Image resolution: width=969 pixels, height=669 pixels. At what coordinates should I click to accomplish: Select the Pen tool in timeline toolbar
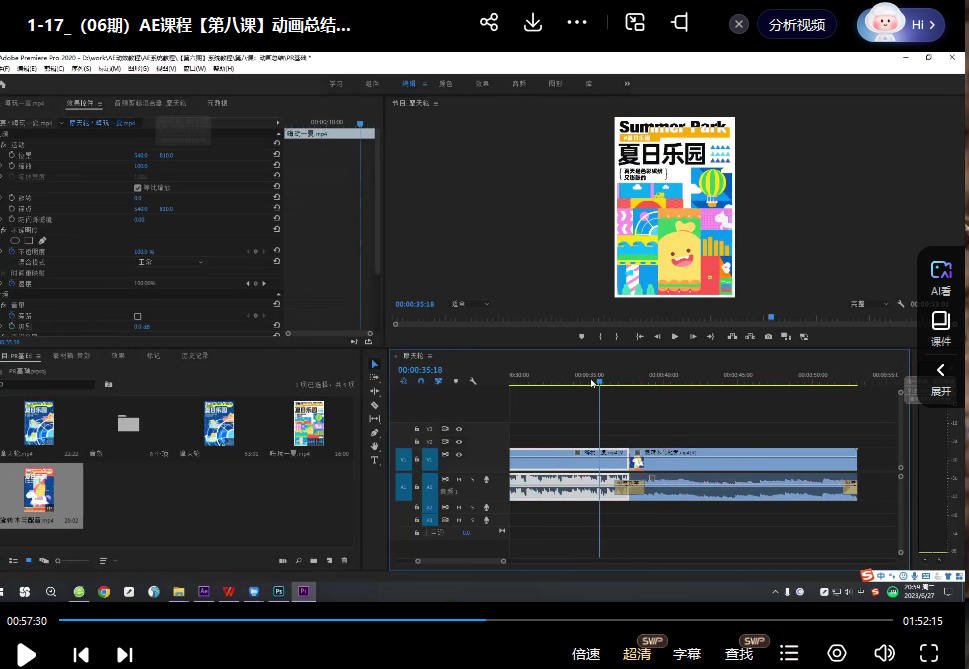tap(375, 432)
